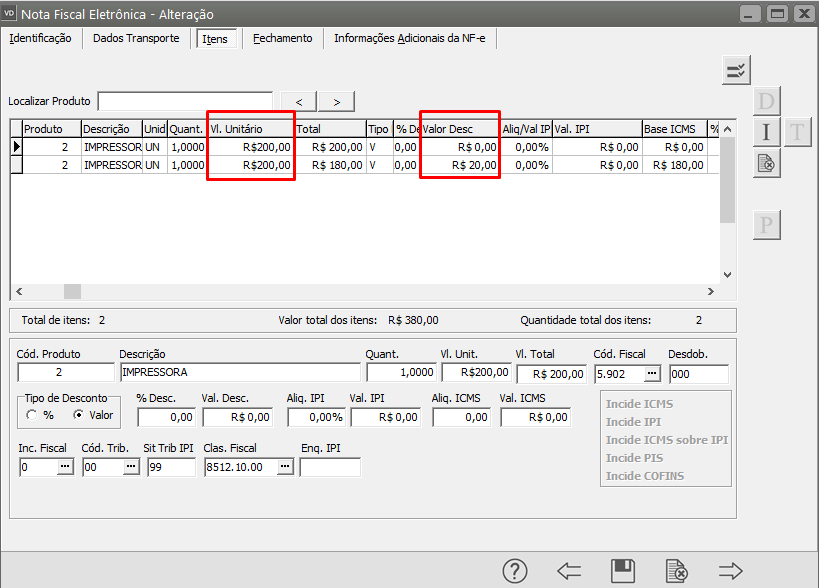Open help with the question mark icon
The image size is (819, 588).
[515, 571]
